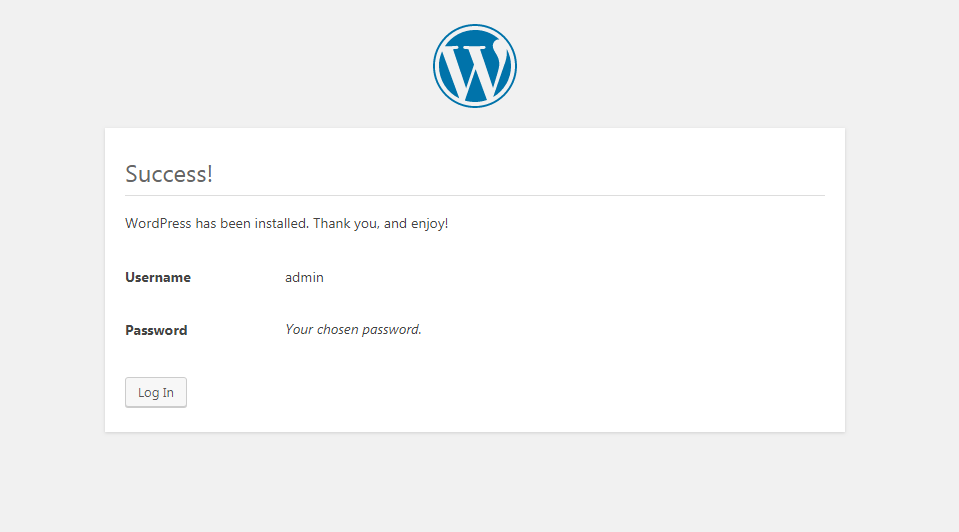Click the word 'enjoy!' in the message
959x532 pixels.
(429, 224)
